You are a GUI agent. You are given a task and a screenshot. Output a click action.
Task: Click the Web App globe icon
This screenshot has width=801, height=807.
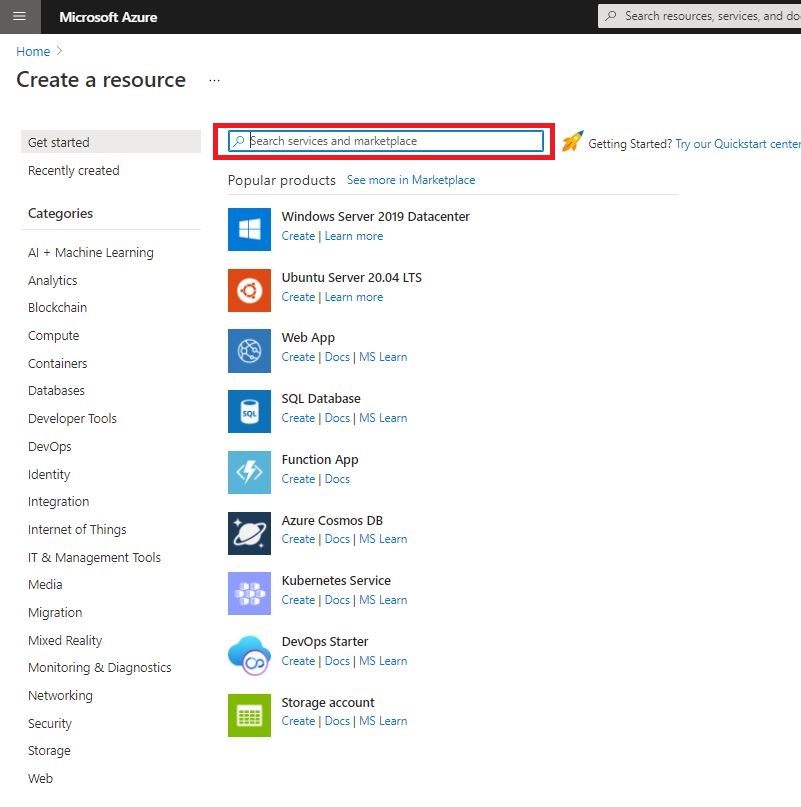(249, 351)
